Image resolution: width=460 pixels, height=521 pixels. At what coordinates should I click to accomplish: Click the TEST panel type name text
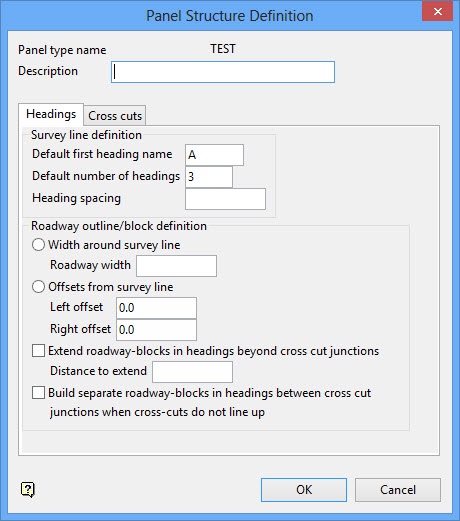coord(223,49)
